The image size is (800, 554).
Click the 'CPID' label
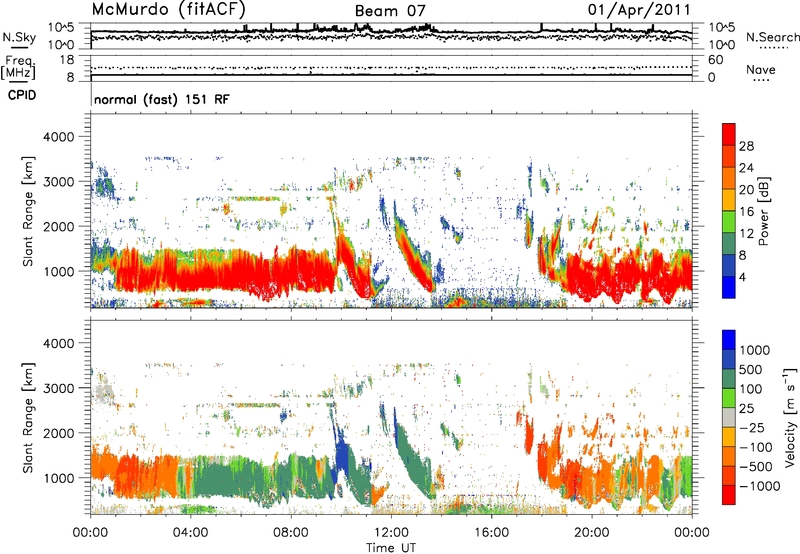coord(22,95)
